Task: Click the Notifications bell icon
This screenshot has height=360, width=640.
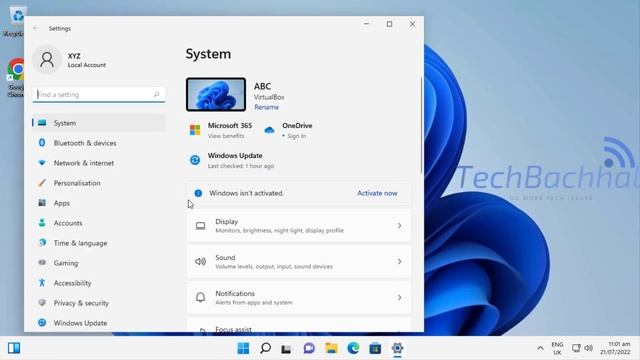Action: click(x=200, y=298)
